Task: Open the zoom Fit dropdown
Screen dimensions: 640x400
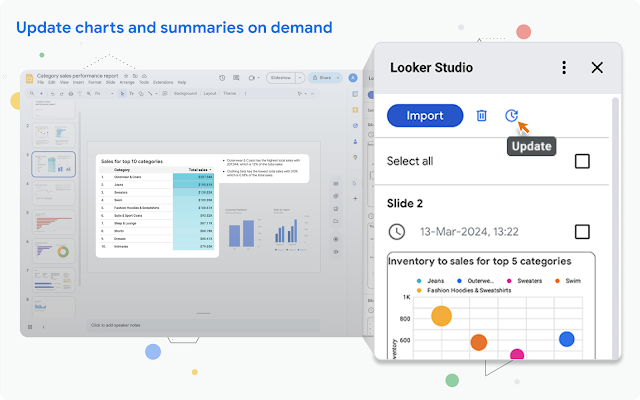Action: pyautogui.click(x=104, y=93)
